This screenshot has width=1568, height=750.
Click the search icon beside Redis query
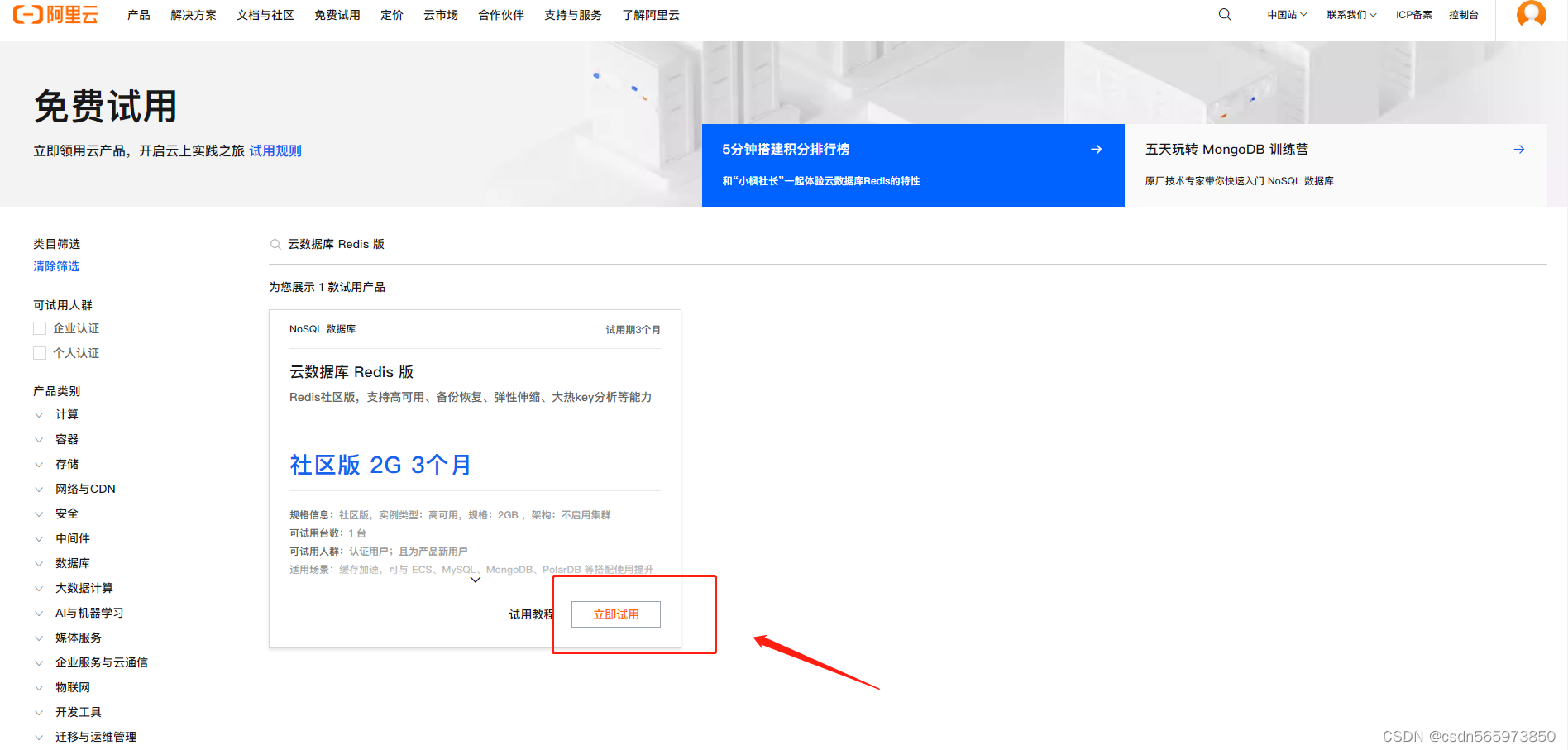point(275,245)
